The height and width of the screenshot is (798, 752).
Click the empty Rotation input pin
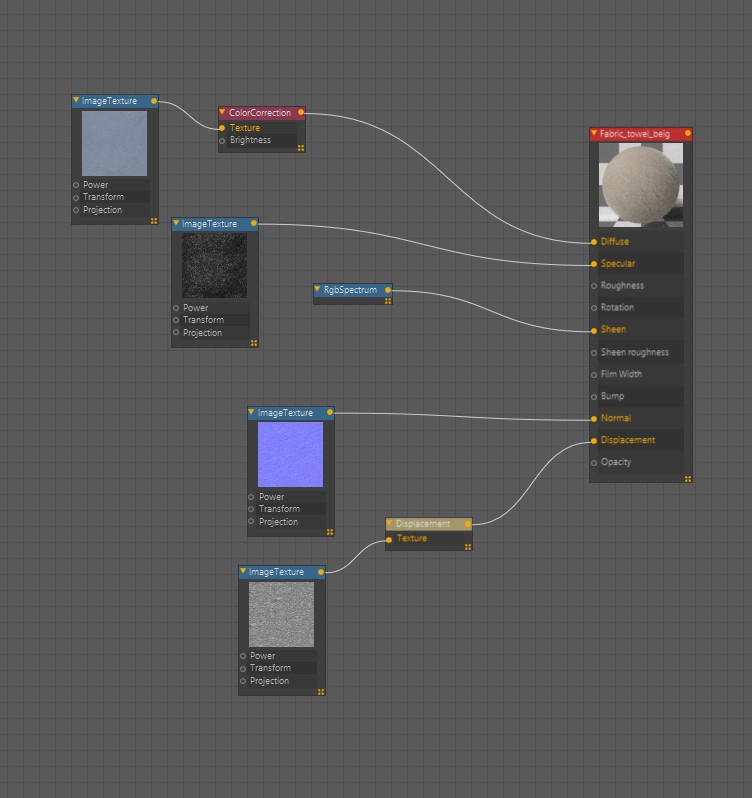point(594,308)
